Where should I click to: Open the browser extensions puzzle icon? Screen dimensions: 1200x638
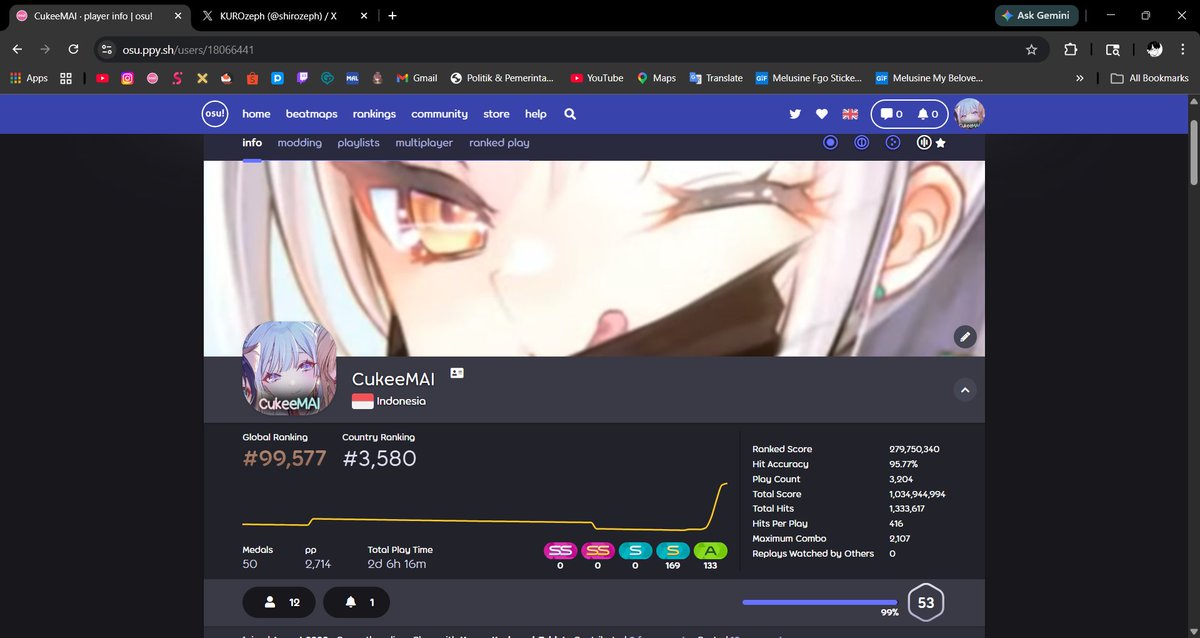pyautogui.click(x=1070, y=49)
